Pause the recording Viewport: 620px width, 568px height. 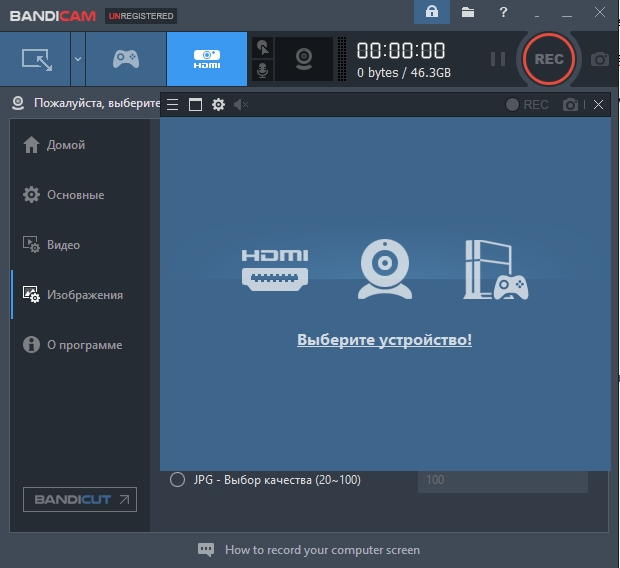pyautogui.click(x=497, y=59)
